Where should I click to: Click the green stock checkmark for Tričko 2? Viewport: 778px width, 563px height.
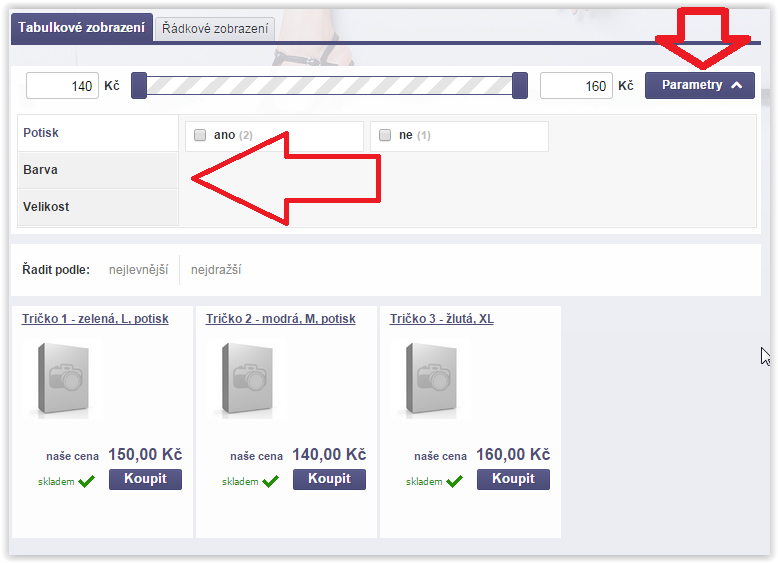pos(270,481)
